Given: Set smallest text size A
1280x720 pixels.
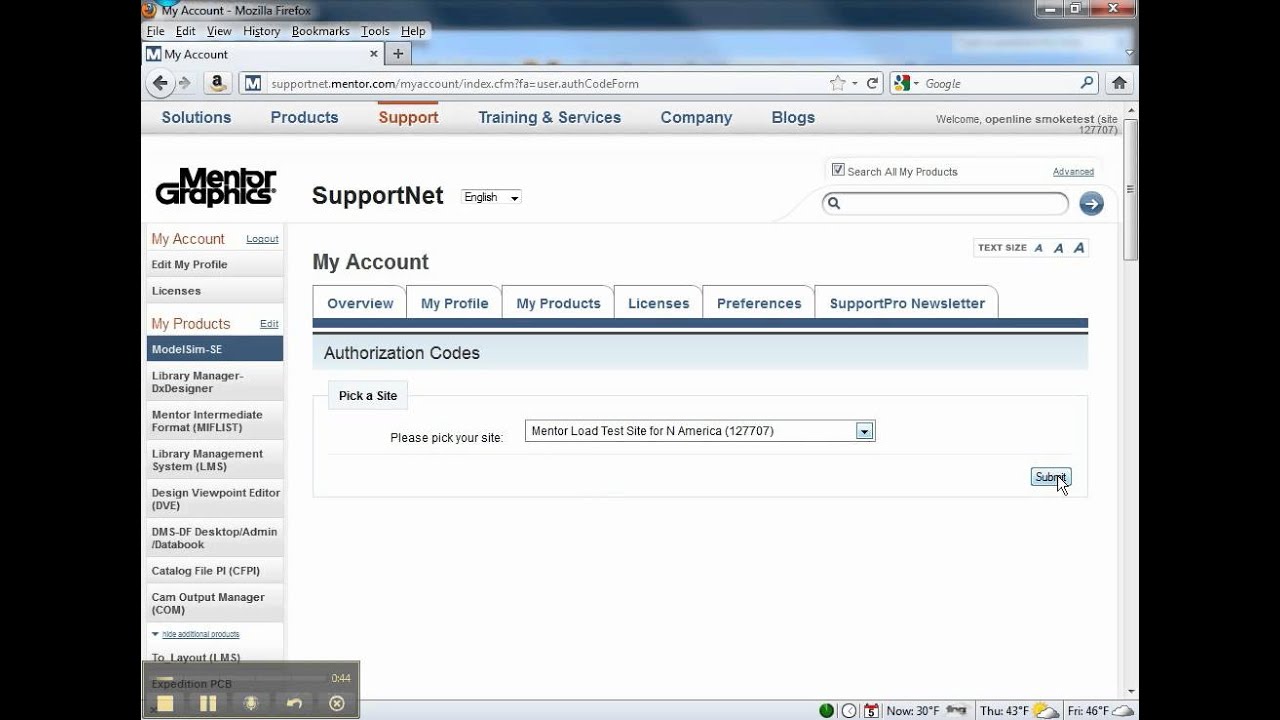Looking at the screenshot, I should coord(1038,248).
